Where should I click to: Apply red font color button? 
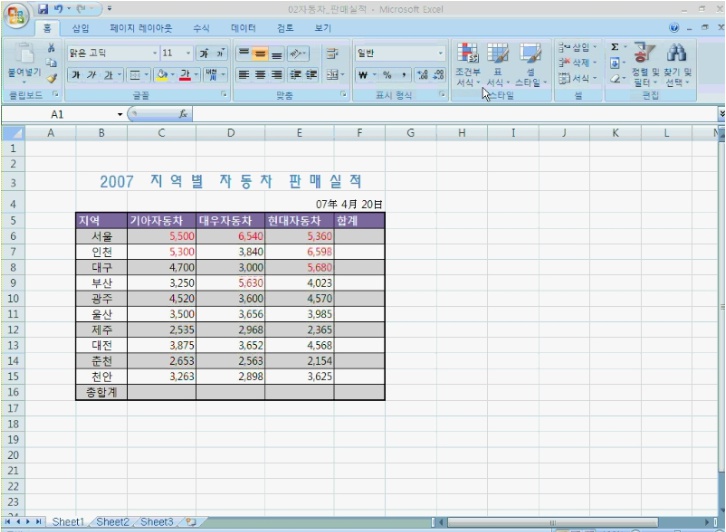pyautogui.click(x=185, y=75)
